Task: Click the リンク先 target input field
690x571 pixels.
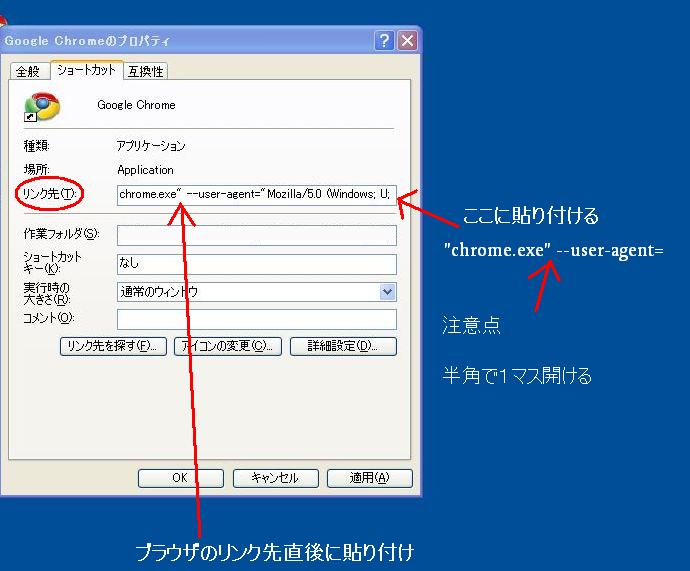Action: pos(257,194)
